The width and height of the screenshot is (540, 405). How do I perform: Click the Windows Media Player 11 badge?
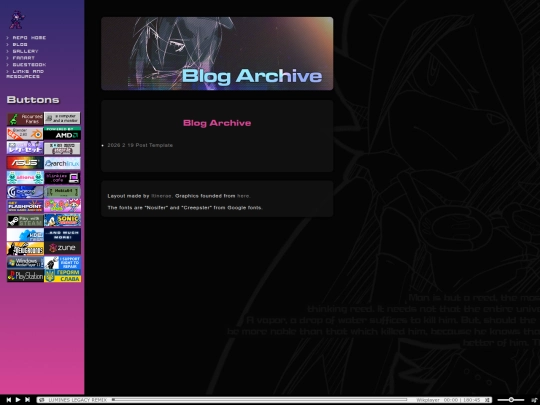pyautogui.click(x=25, y=262)
